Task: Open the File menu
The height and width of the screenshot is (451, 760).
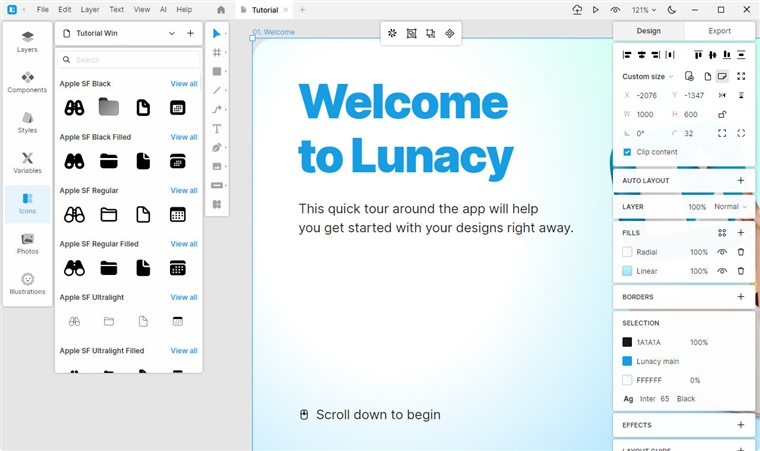Action: [x=43, y=10]
